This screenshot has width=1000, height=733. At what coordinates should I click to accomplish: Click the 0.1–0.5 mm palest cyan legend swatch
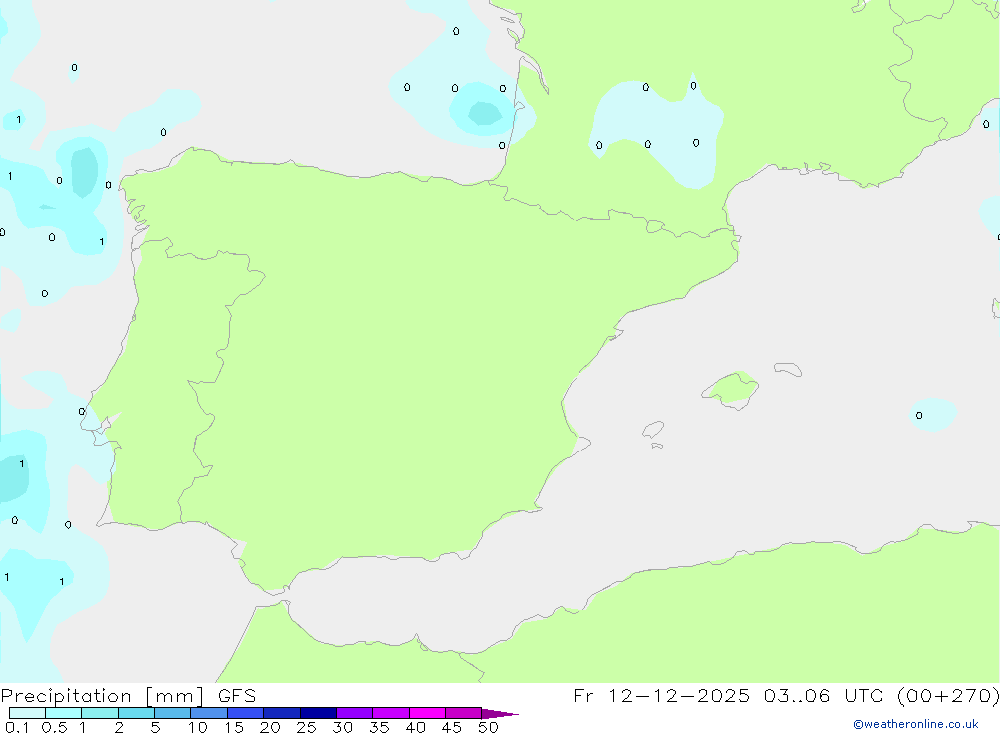27,713
